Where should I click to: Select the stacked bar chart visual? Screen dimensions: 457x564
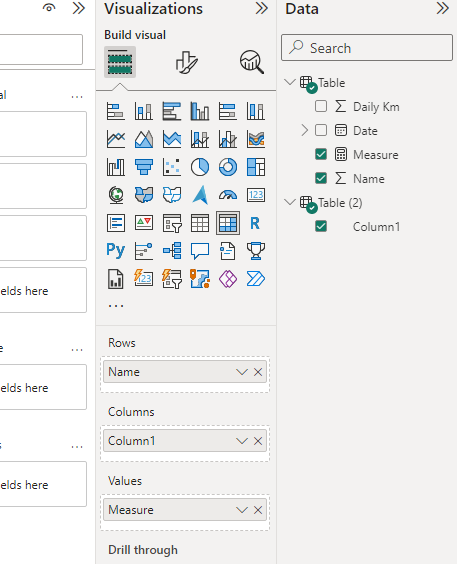click(x=116, y=111)
